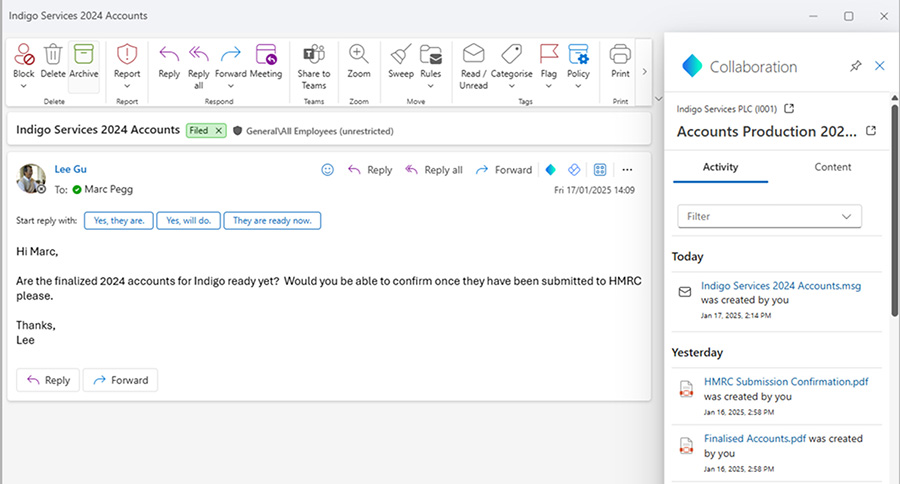The height and width of the screenshot is (484, 900).
Task: Expand the Block dropdown arrow
Action: pos(23,86)
